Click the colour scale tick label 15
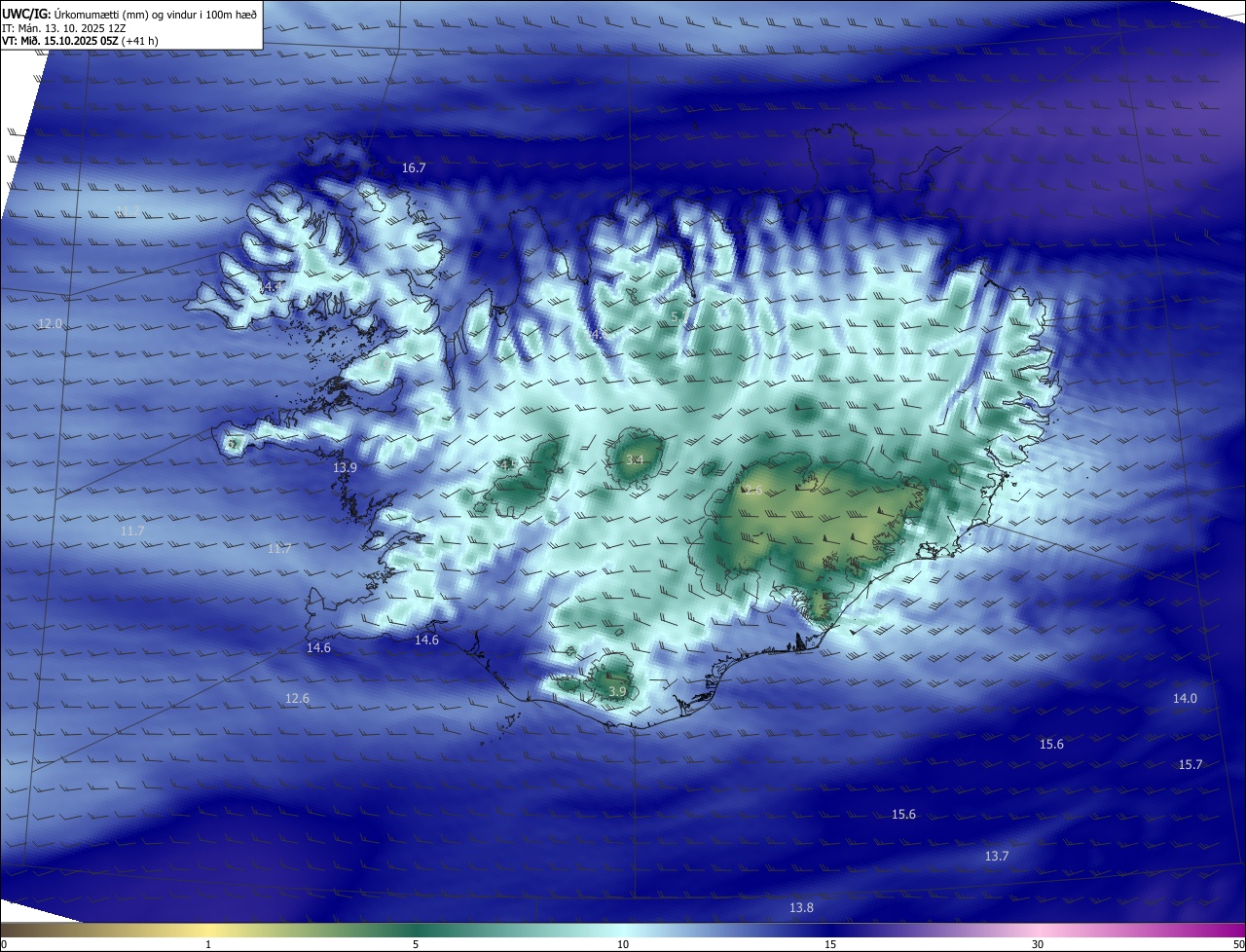The height and width of the screenshot is (952, 1246). [x=830, y=944]
